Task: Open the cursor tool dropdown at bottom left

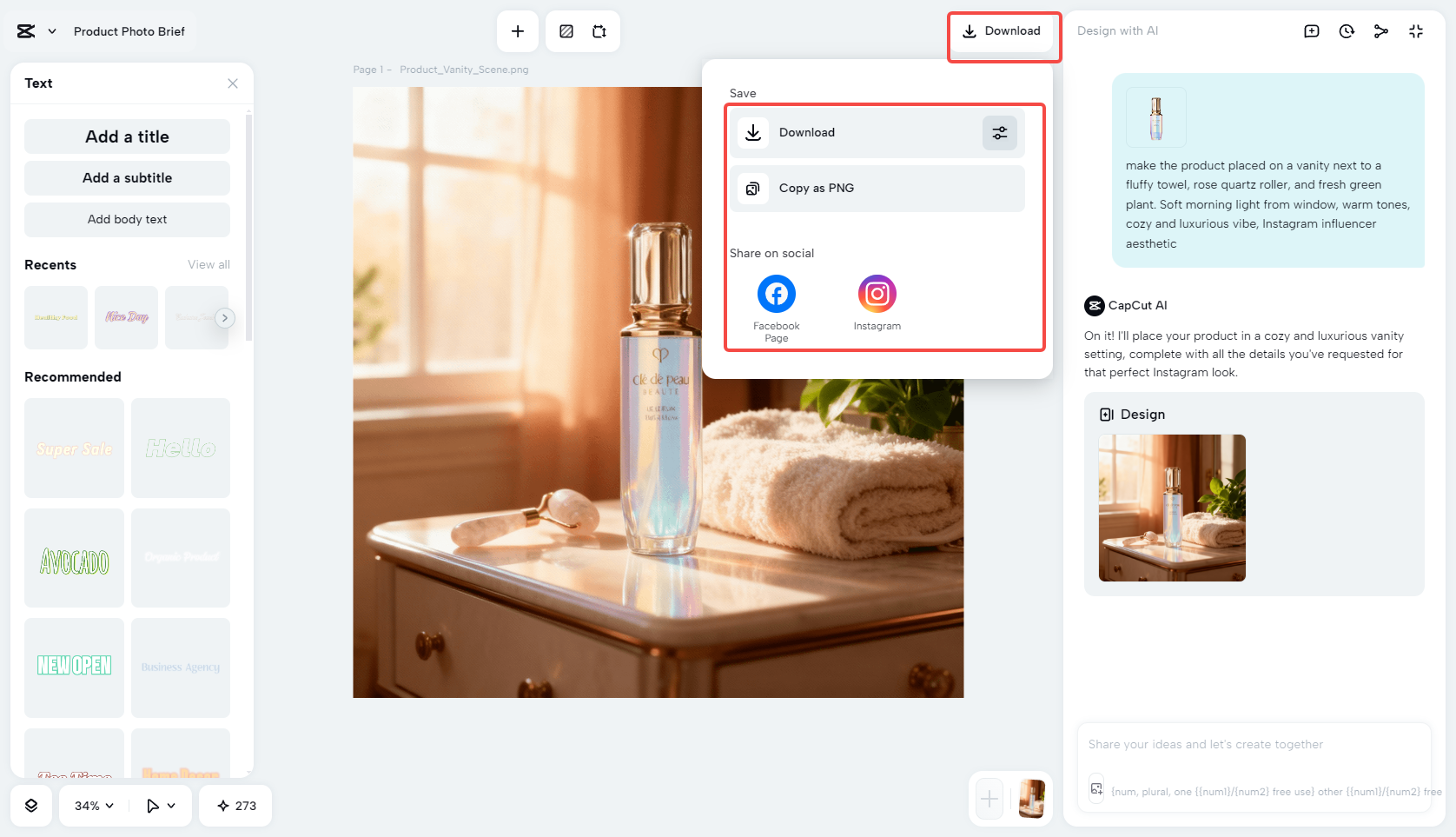Action: pos(159,805)
